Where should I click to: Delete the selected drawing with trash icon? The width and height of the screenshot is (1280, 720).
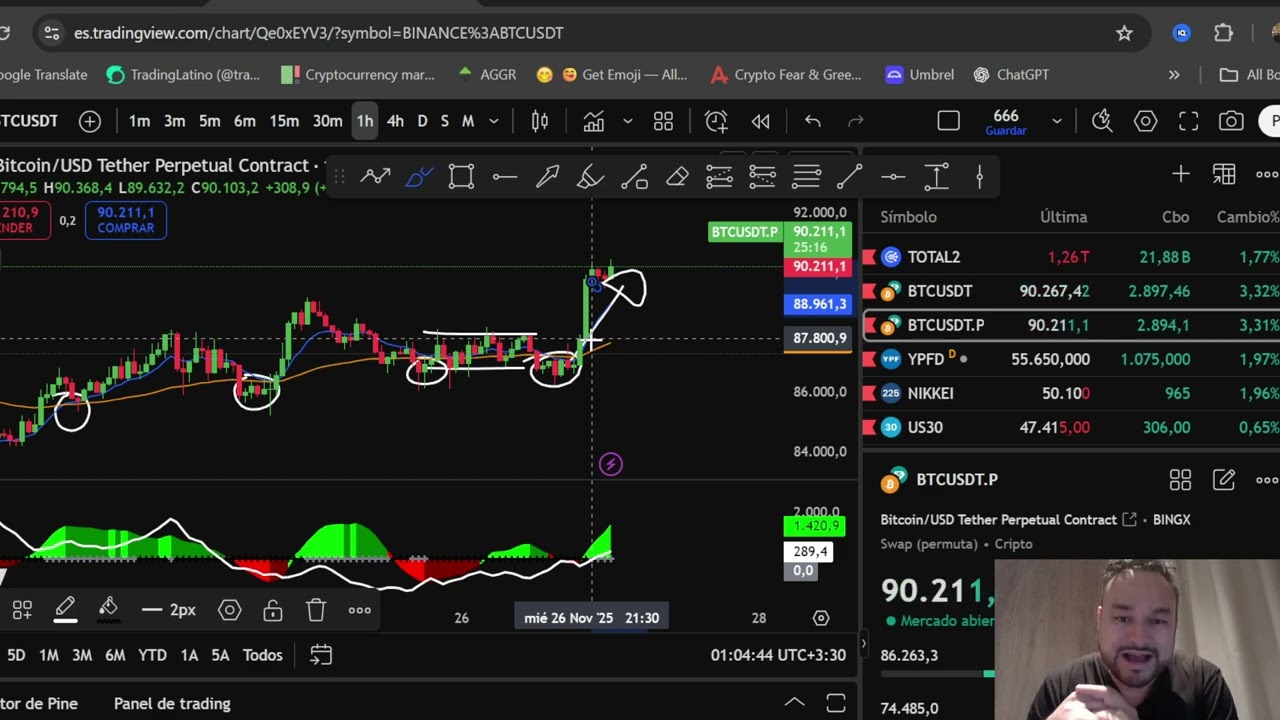click(316, 610)
